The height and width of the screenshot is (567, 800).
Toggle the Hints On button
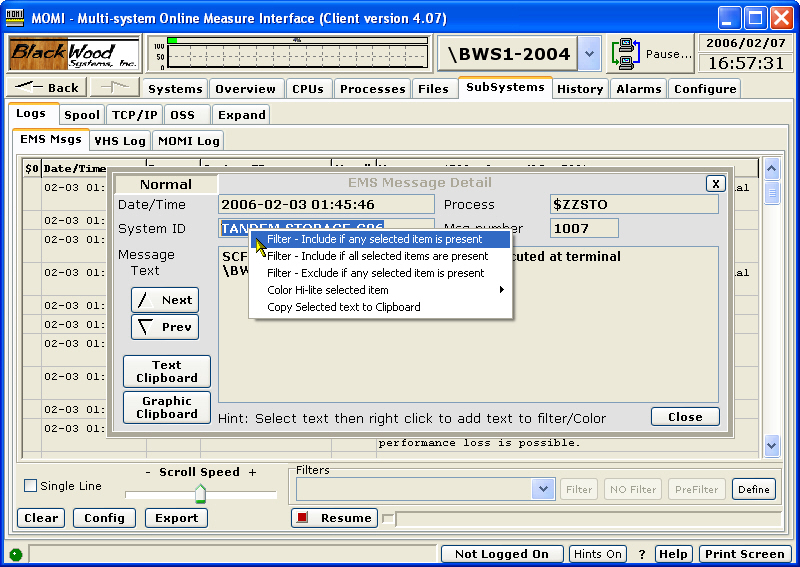click(x=598, y=554)
